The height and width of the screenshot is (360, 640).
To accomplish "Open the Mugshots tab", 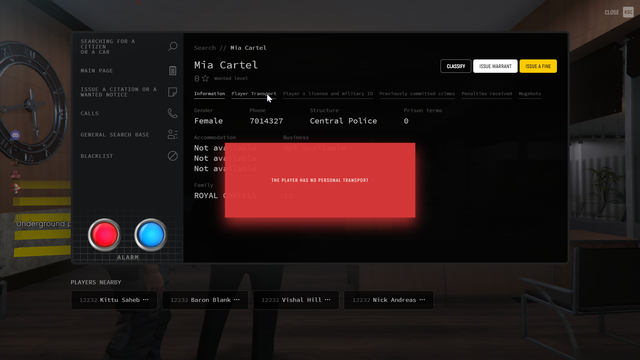I will [x=530, y=94].
